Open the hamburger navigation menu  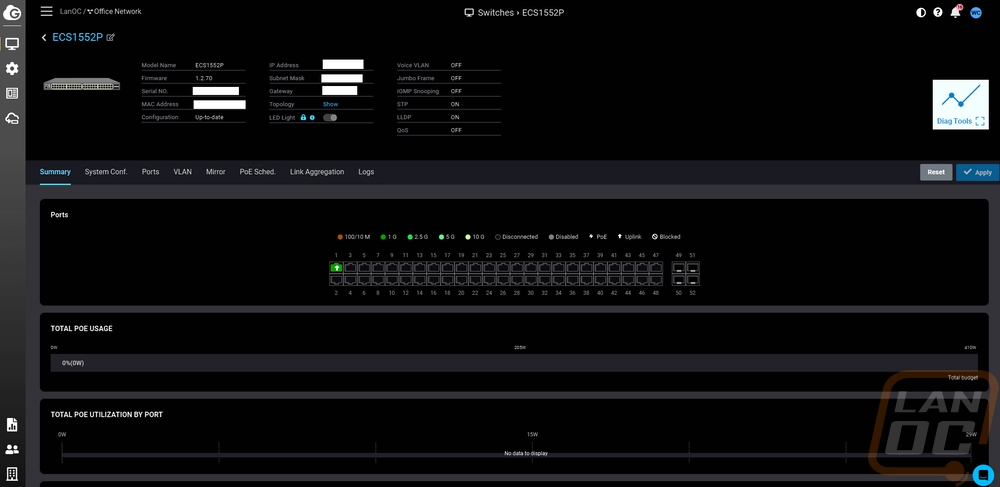click(x=46, y=11)
